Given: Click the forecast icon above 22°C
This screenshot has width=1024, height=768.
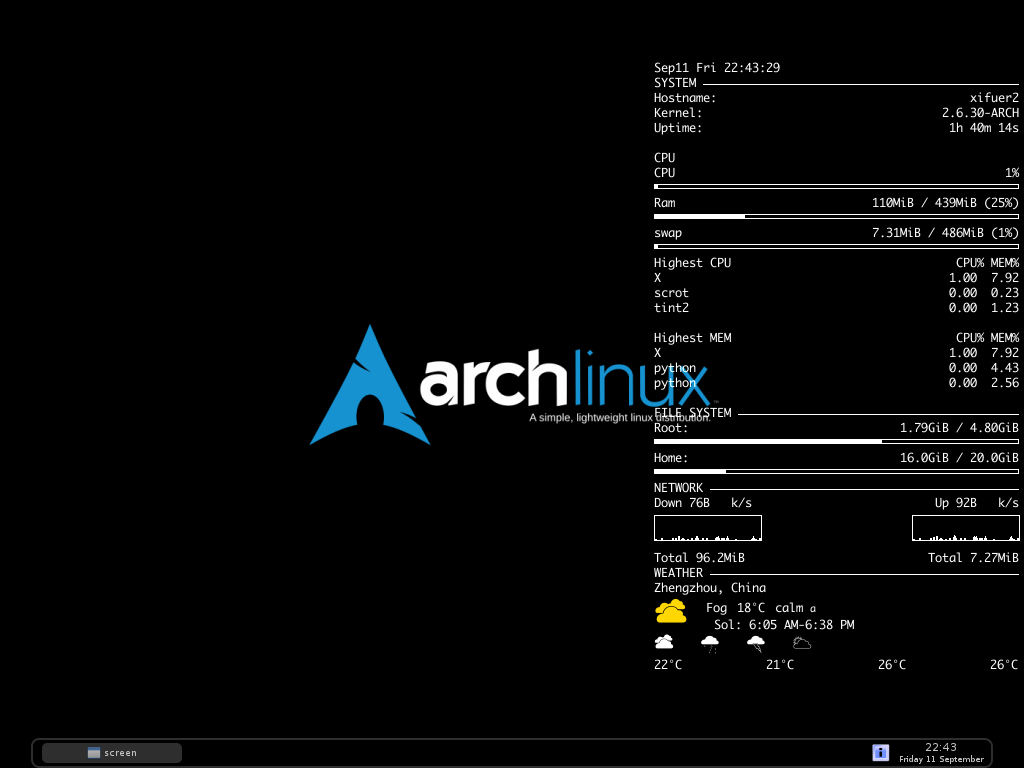Looking at the screenshot, I should point(664,642).
